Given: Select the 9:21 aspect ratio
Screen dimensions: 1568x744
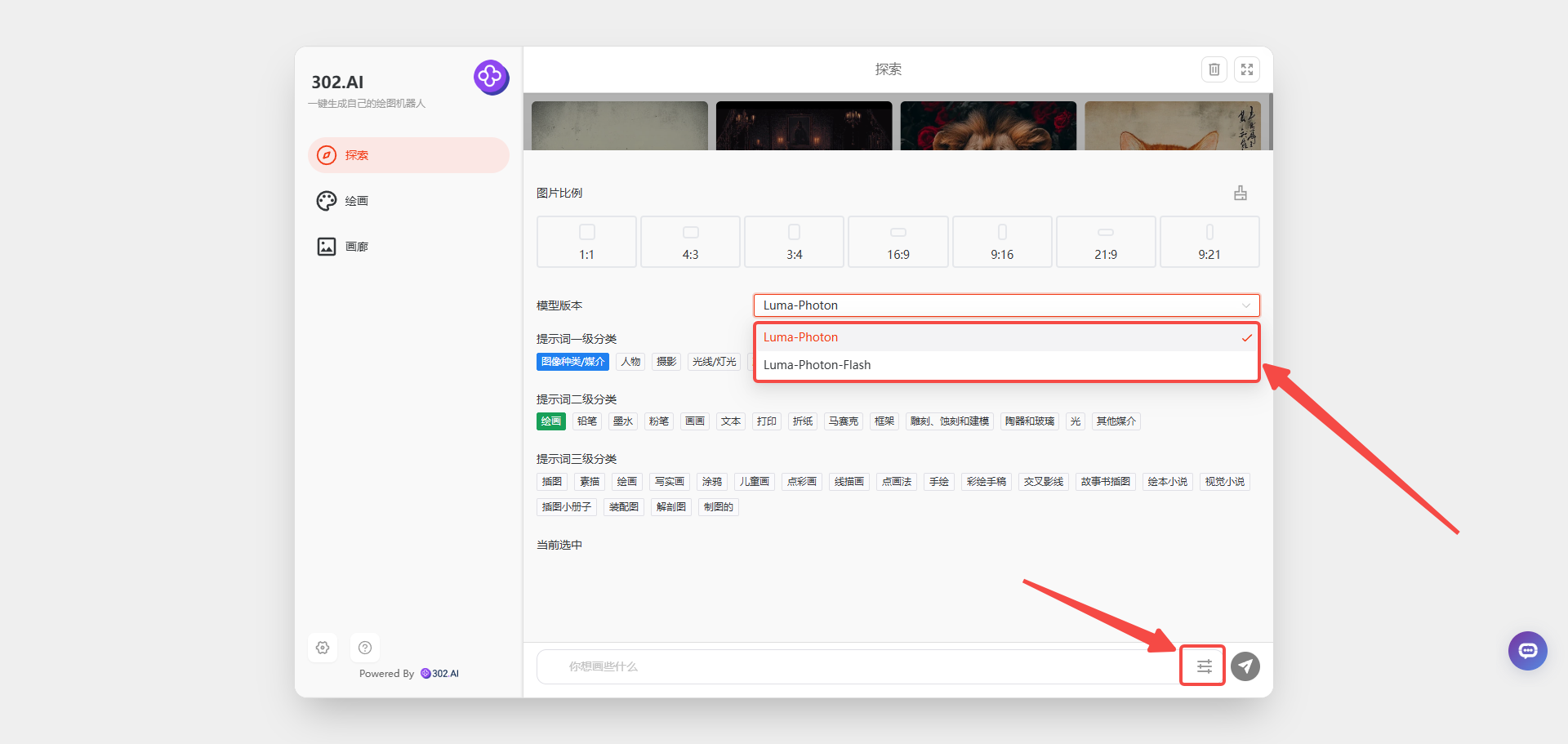Looking at the screenshot, I should [1209, 242].
